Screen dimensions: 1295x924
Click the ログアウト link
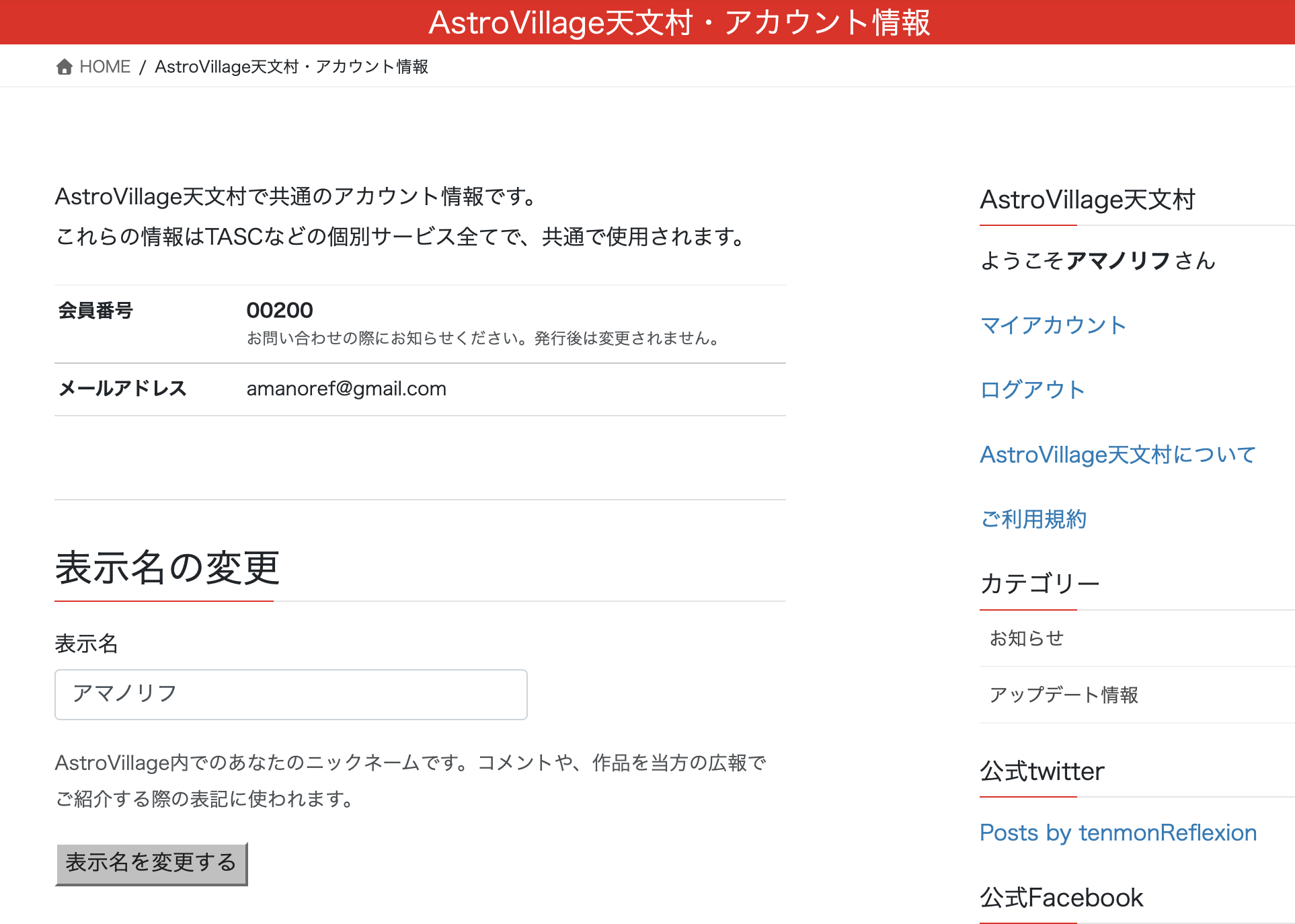pos(1033,390)
